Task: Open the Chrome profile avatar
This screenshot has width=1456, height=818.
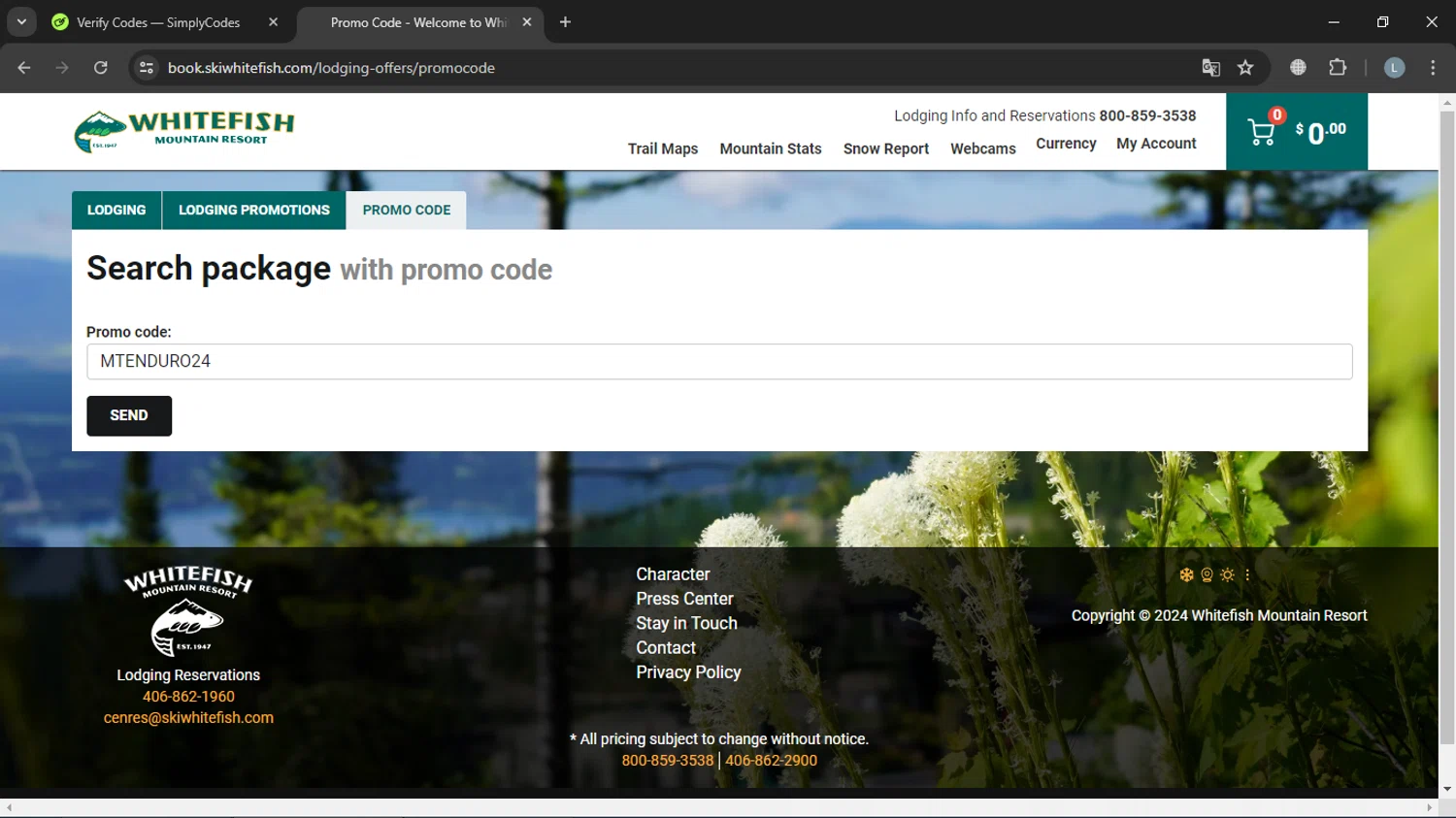Action: 1394,68
